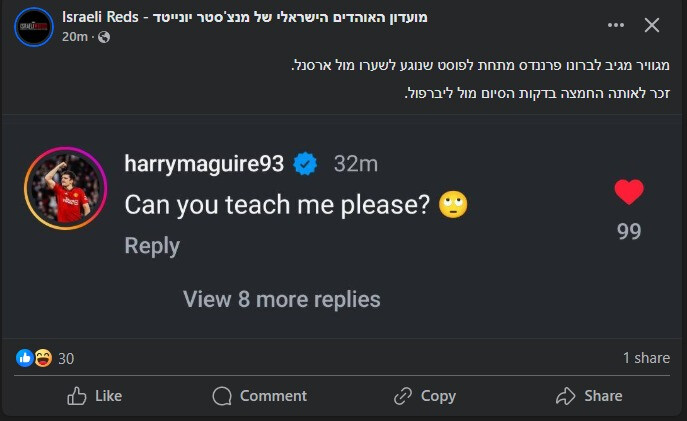Click the globe public privacy icon
687x421 pixels.
pyautogui.click(x=104, y=37)
